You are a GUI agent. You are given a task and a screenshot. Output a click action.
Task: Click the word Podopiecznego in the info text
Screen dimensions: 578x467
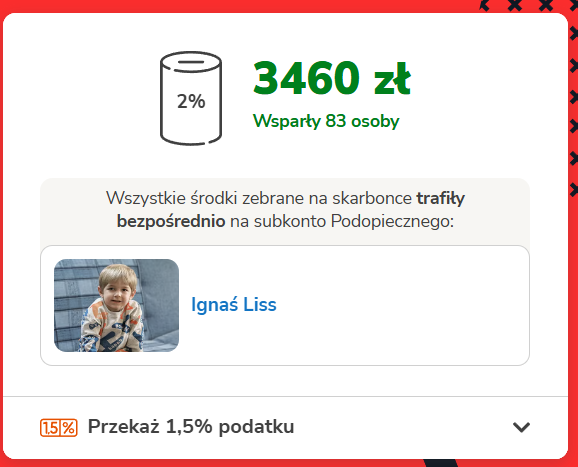click(392, 222)
